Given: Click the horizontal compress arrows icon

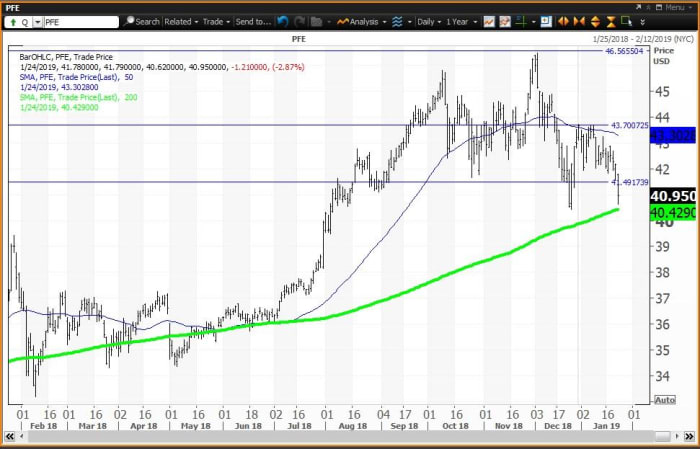Looking at the screenshot, I should coord(579,21).
